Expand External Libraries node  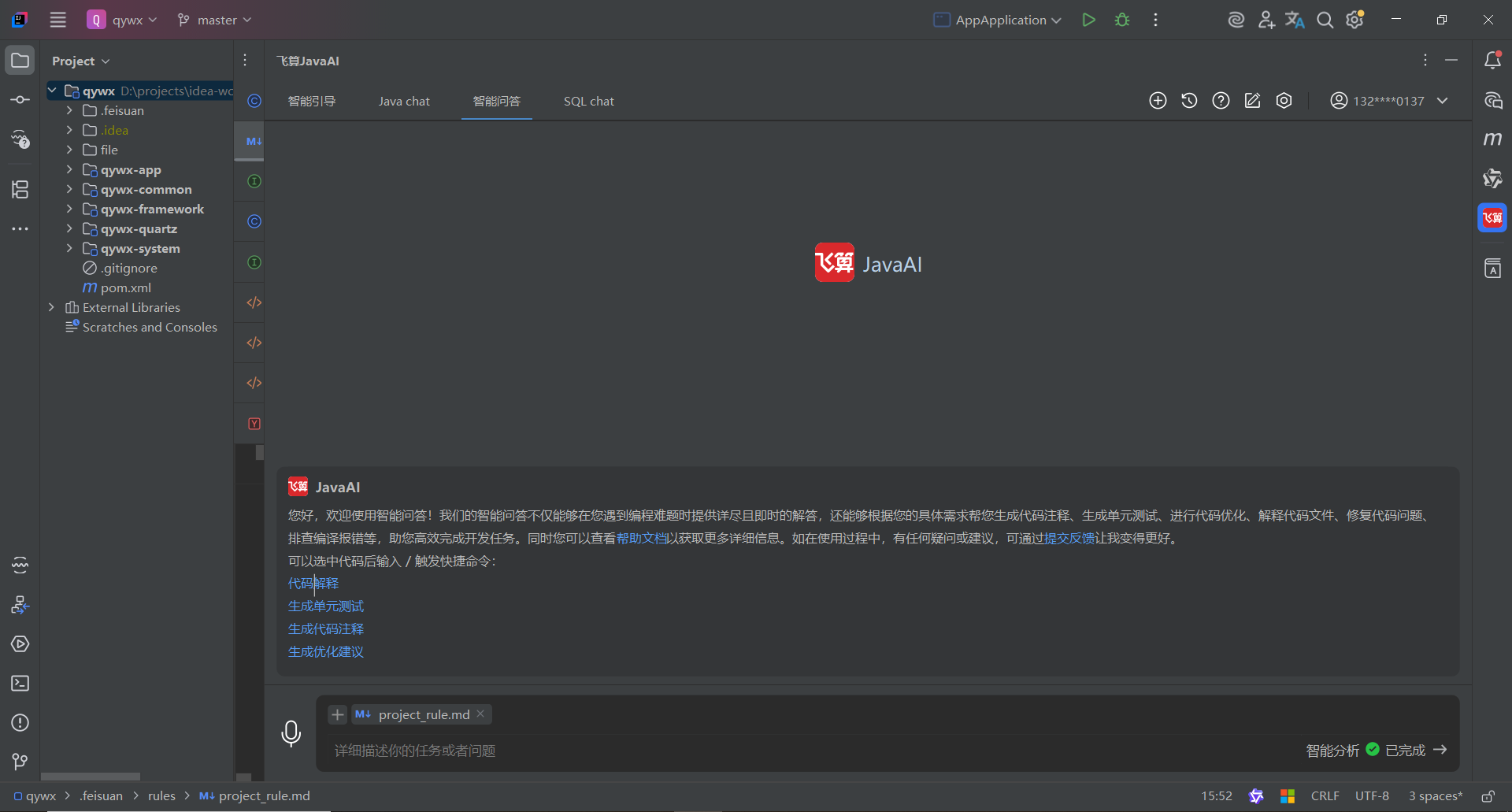[51, 307]
